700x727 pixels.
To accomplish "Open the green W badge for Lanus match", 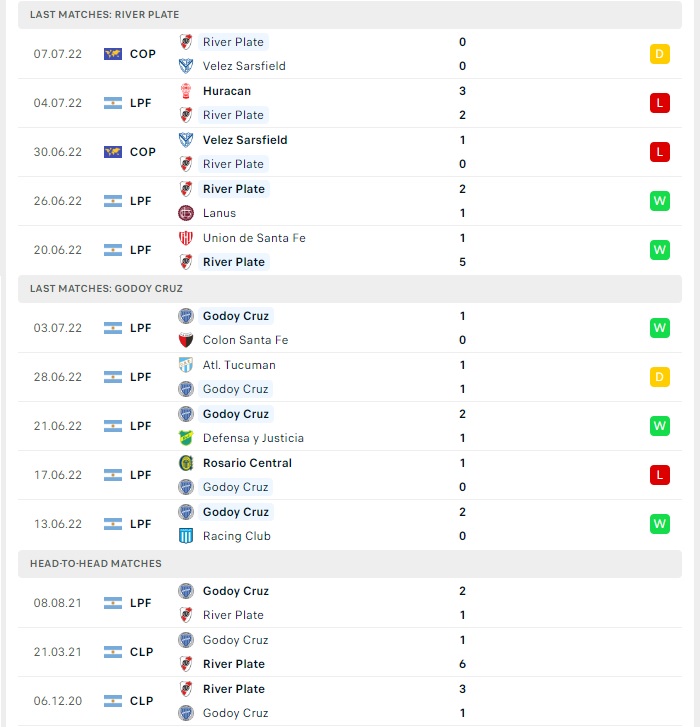I will [660, 201].
